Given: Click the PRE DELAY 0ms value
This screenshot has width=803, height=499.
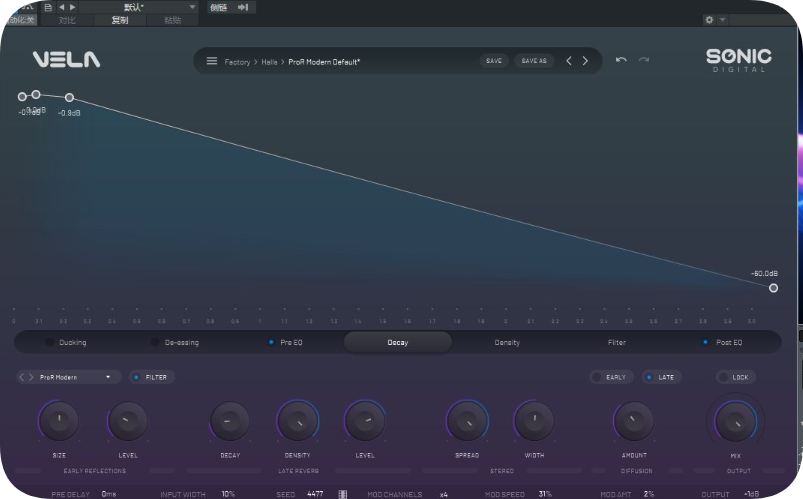Looking at the screenshot, I should tap(109, 494).
